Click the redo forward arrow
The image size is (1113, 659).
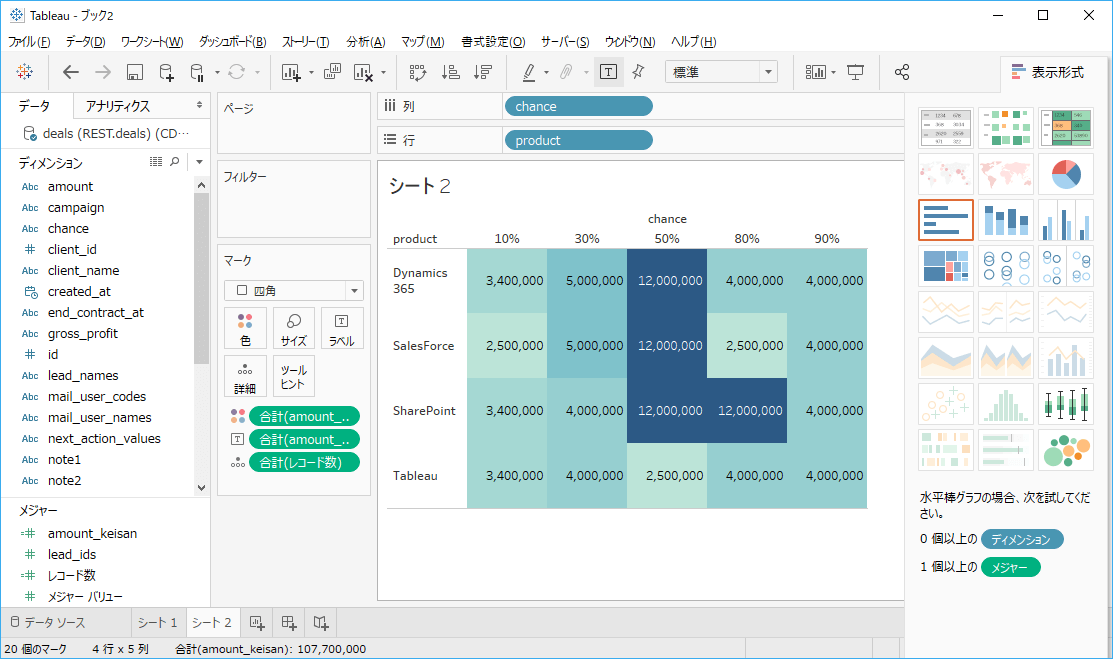pos(103,72)
